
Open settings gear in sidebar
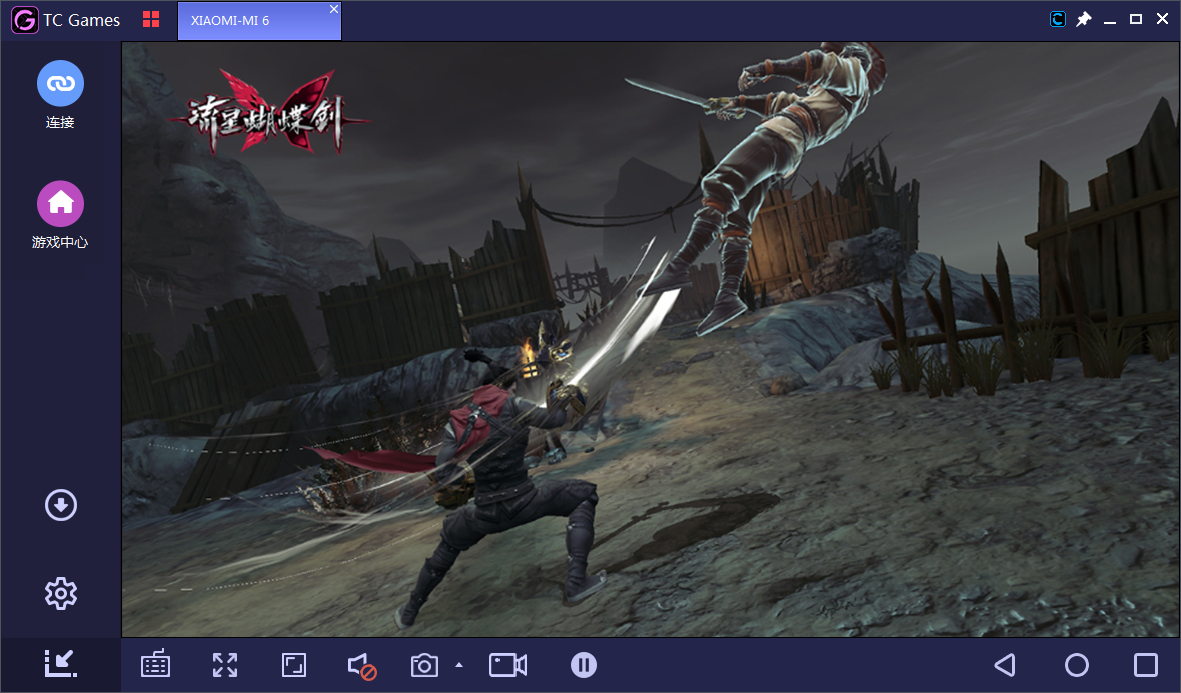61,594
